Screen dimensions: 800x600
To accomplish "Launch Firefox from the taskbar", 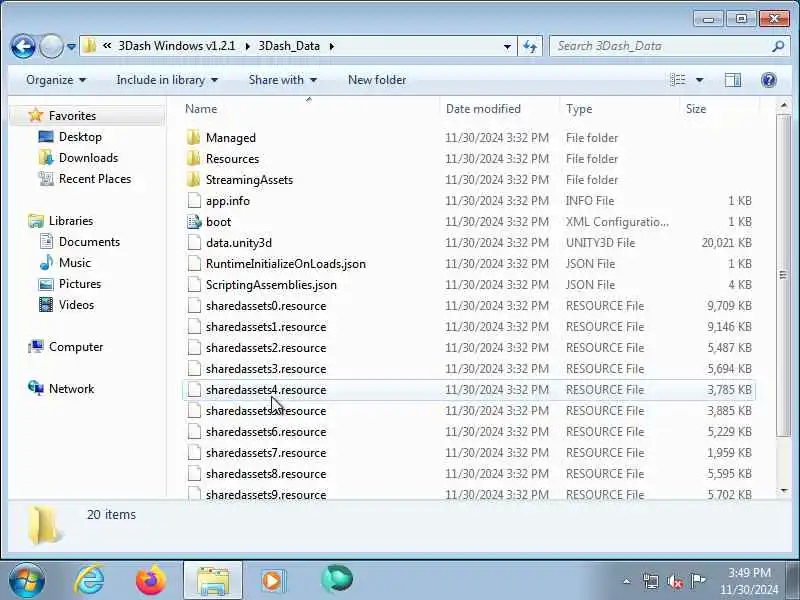I will coord(151,581).
